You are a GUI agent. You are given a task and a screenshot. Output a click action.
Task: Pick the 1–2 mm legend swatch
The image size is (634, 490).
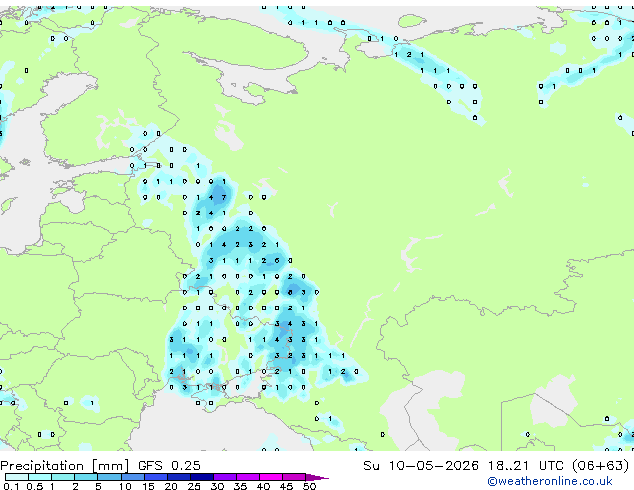point(63,477)
